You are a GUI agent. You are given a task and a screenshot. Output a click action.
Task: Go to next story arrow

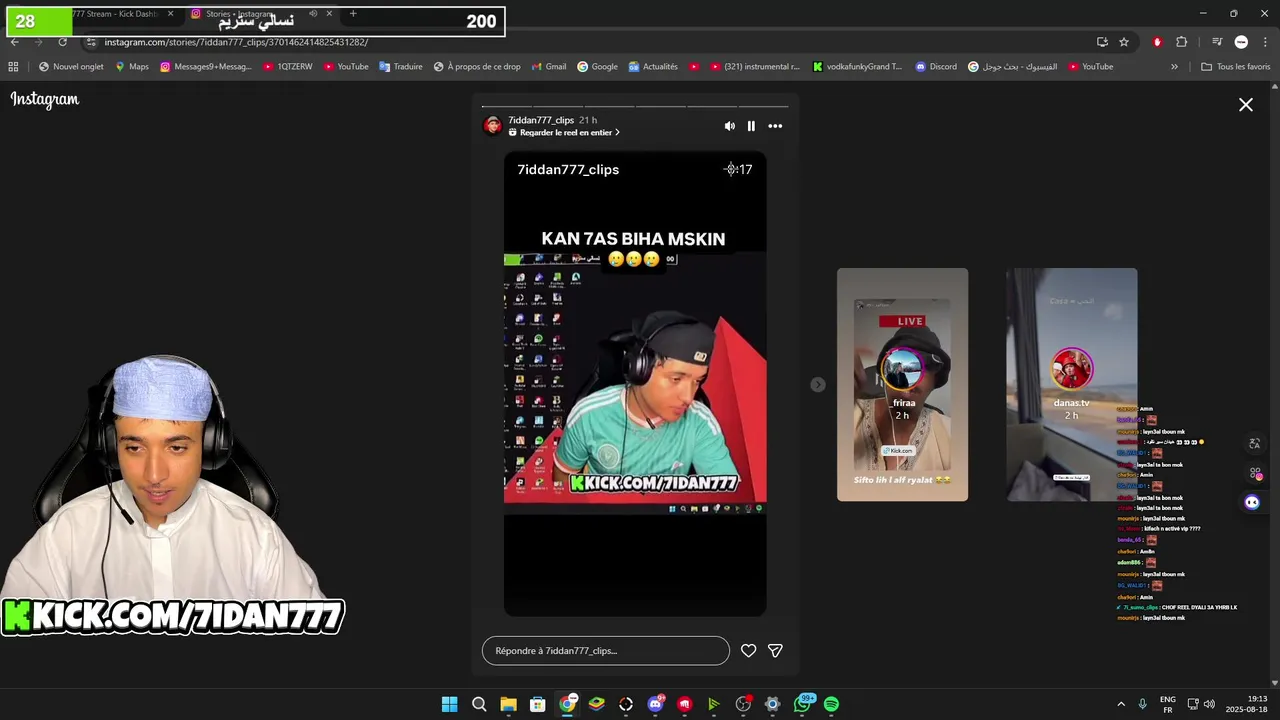coord(818,384)
